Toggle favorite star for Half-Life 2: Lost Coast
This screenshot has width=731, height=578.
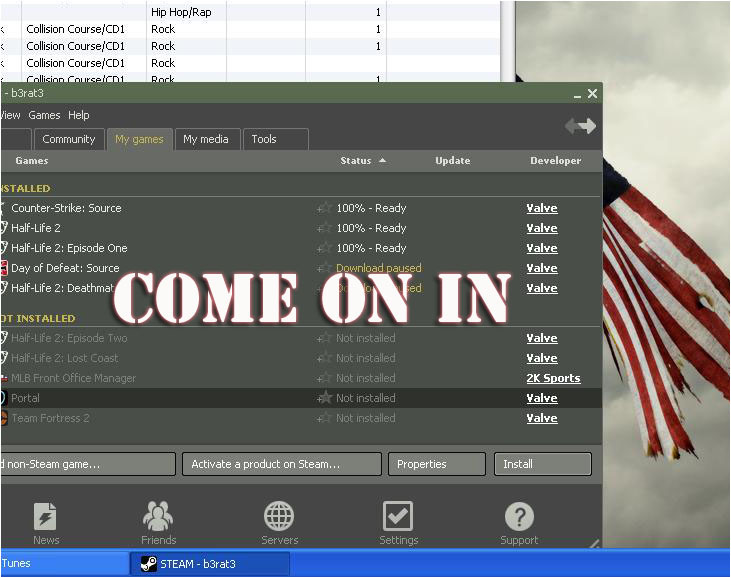pos(324,358)
